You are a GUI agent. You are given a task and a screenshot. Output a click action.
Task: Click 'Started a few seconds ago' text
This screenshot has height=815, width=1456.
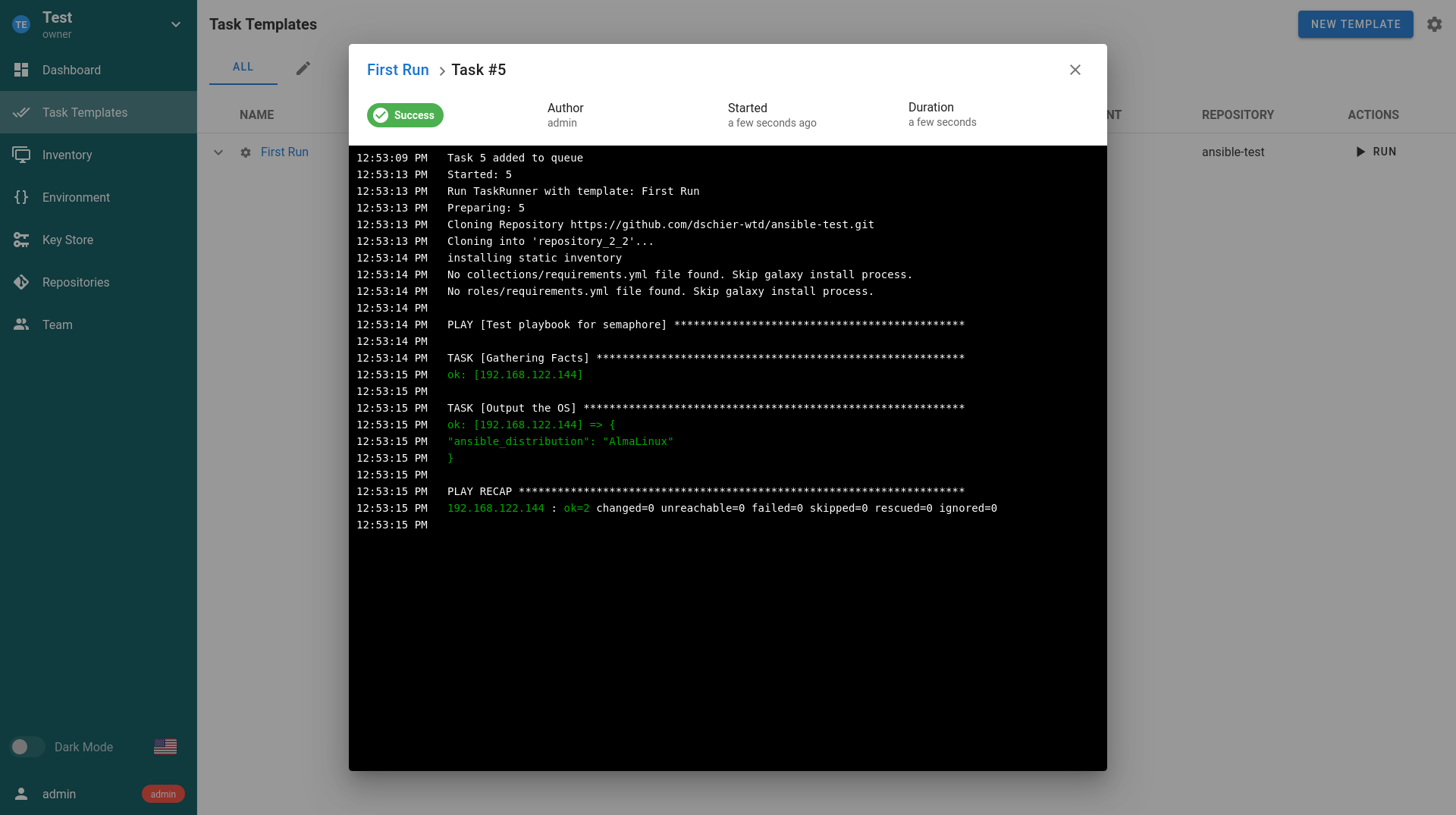[x=772, y=114]
